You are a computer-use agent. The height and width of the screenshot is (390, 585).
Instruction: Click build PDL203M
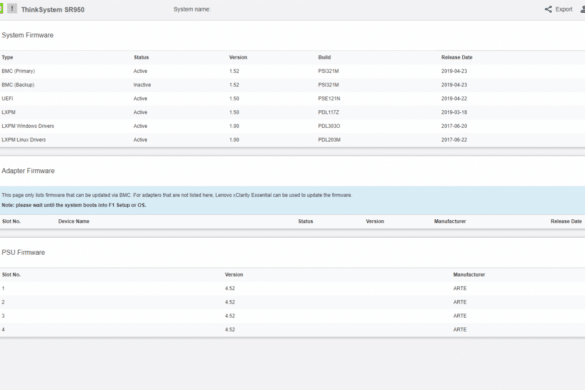tap(329, 140)
